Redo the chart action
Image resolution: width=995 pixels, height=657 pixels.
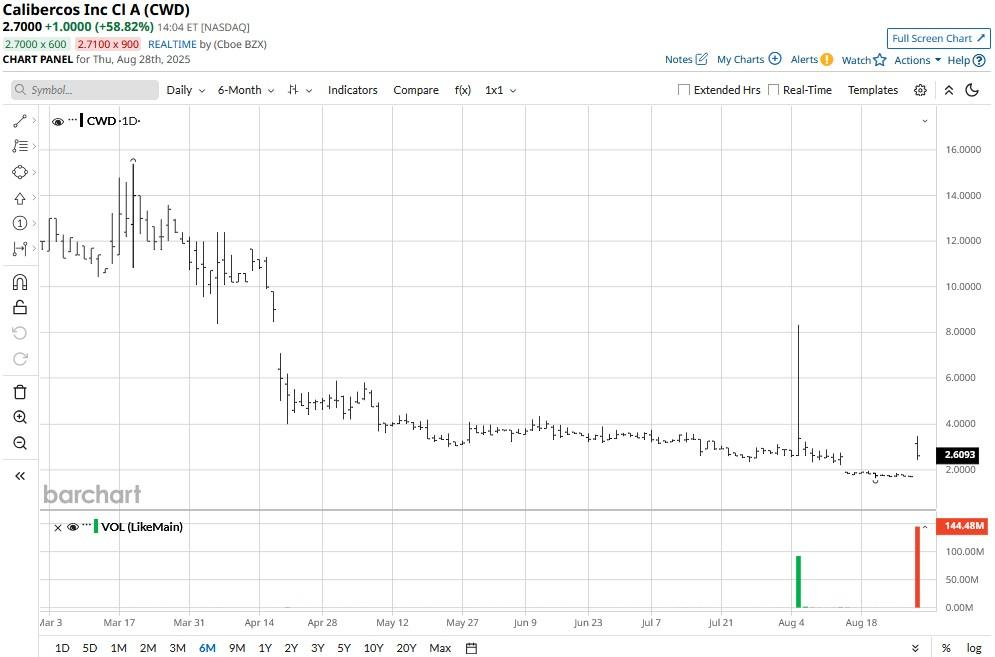(x=20, y=359)
